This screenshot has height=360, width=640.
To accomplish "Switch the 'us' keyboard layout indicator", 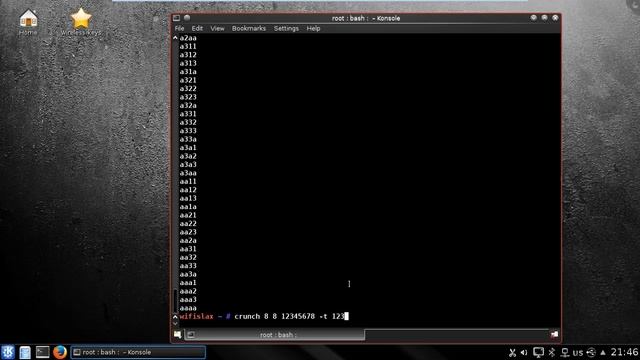I will [x=578, y=353].
